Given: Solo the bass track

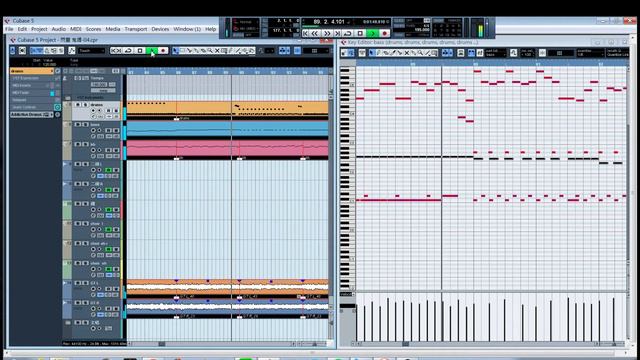Looking at the screenshot, I should coord(85,124).
